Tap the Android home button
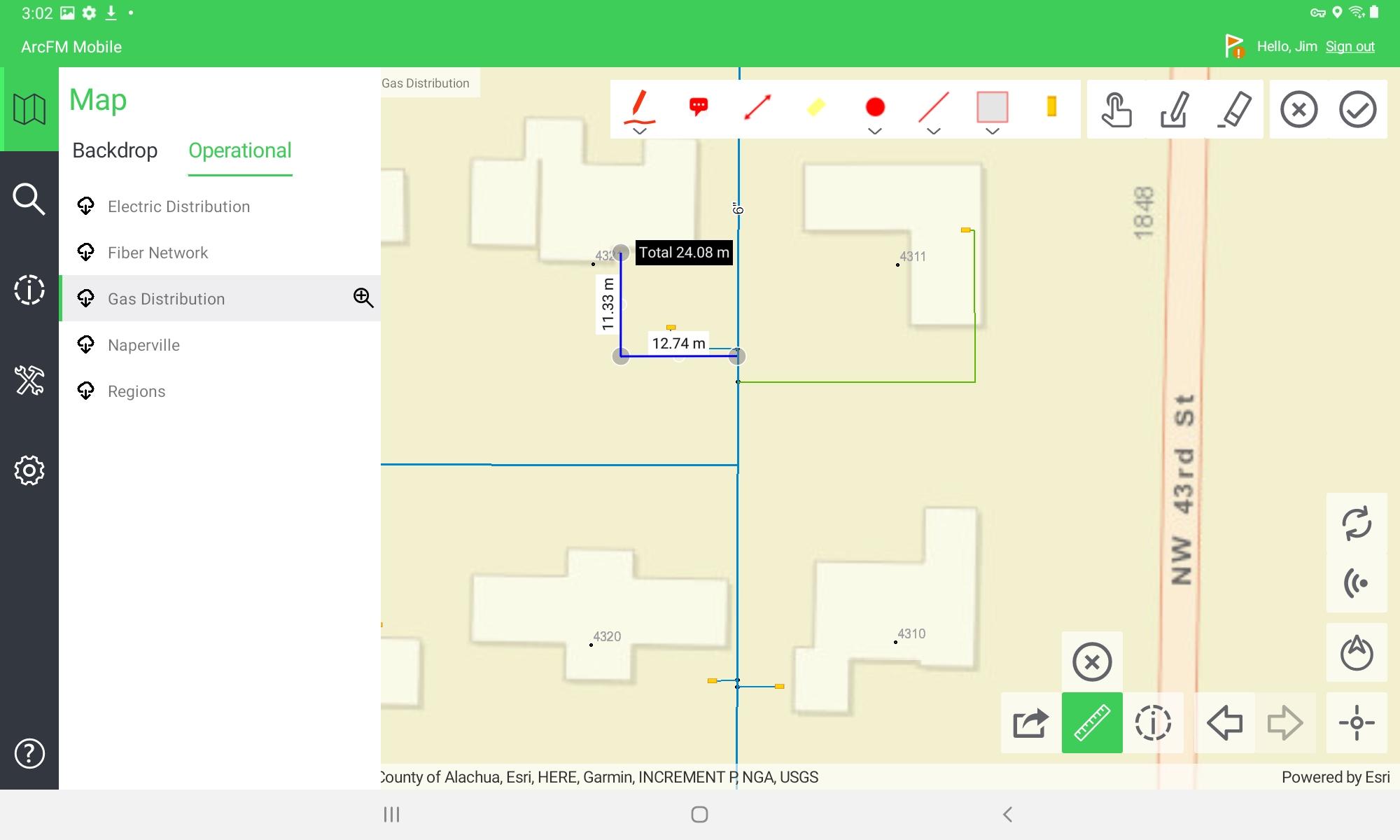This screenshot has height=840, width=1400. pyautogui.click(x=699, y=814)
